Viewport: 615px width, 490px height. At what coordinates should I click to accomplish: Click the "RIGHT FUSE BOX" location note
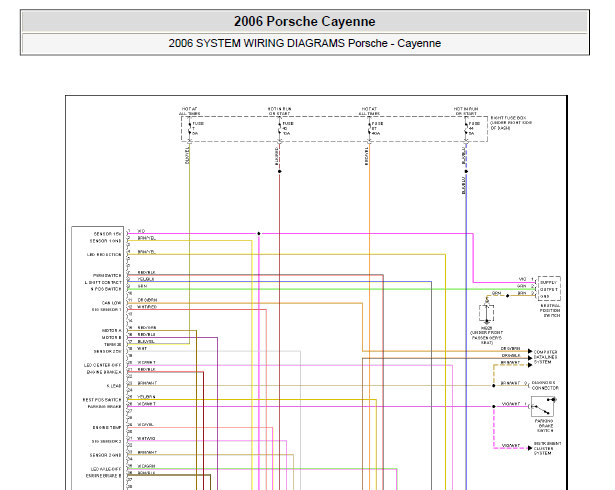pyautogui.click(x=511, y=123)
